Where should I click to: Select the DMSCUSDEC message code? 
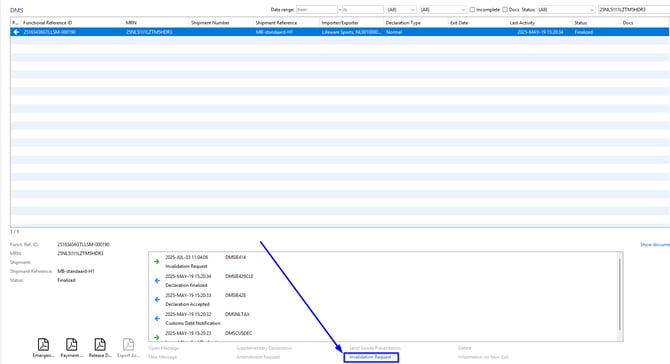(x=238, y=333)
